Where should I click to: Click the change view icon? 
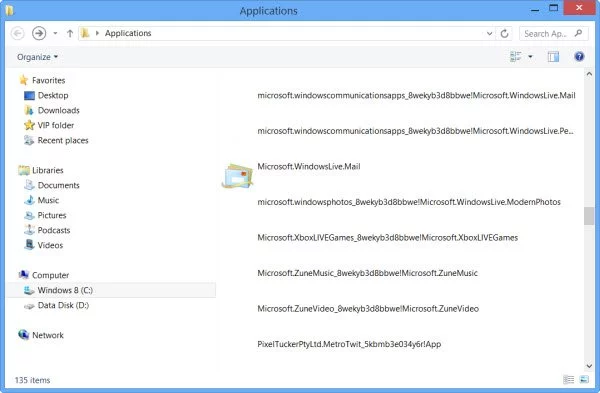tap(516, 57)
